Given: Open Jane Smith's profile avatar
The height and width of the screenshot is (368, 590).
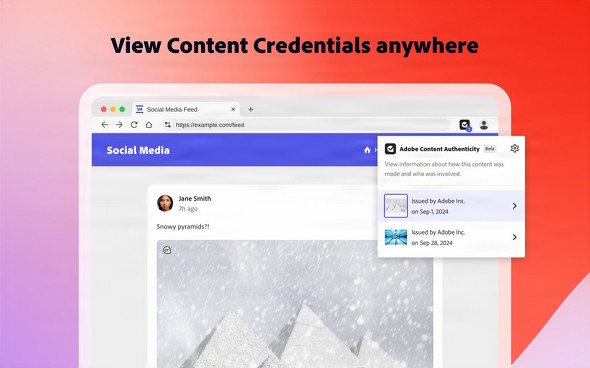Looking at the screenshot, I should coord(165,203).
